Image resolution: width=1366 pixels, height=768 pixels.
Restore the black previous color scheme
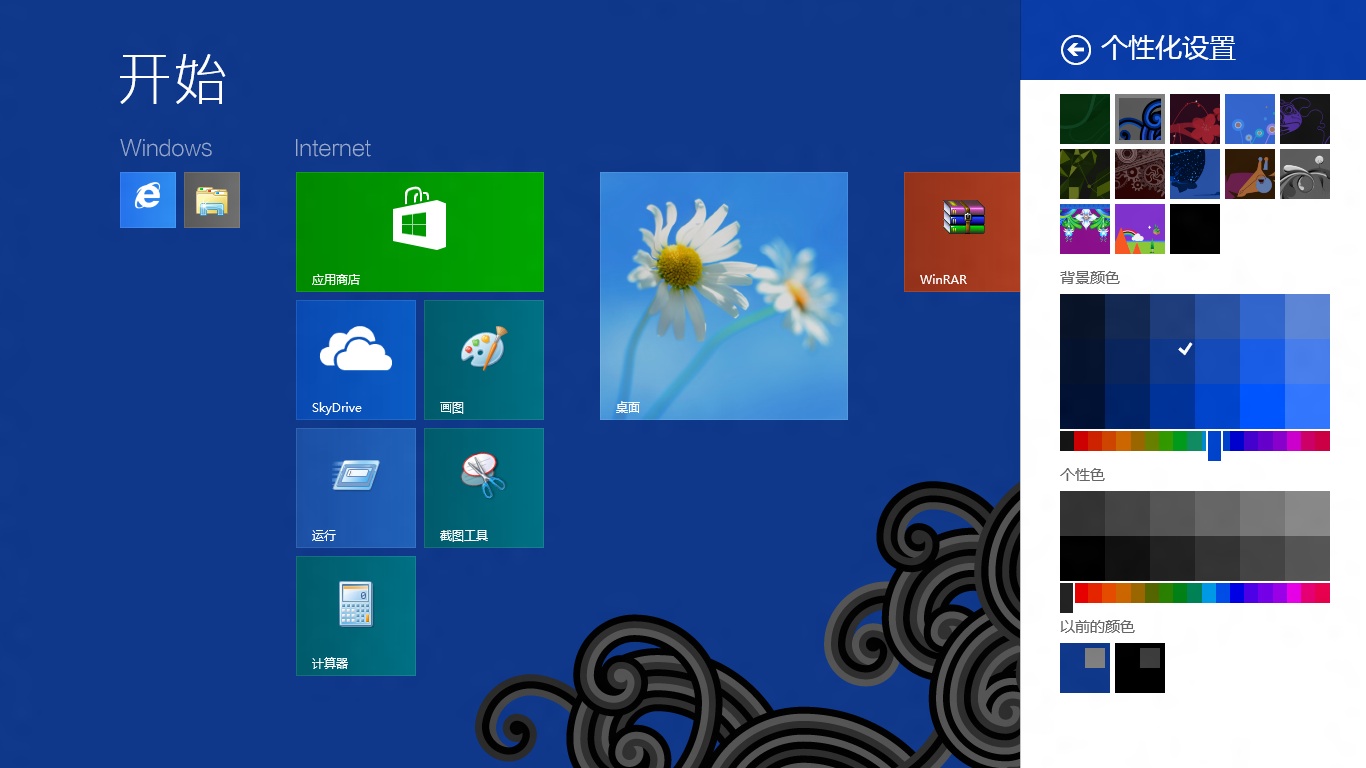[x=1140, y=668]
